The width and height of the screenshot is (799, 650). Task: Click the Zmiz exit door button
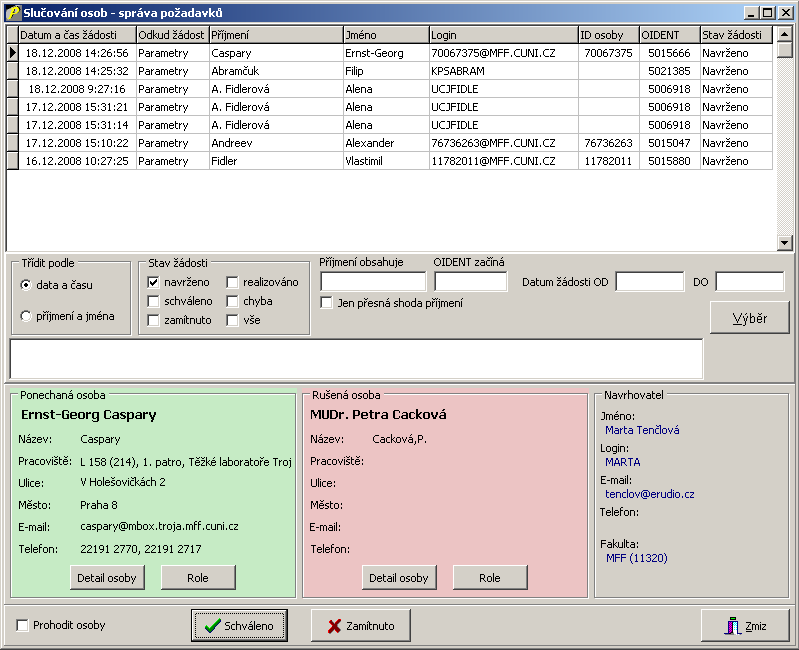pos(745,626)
